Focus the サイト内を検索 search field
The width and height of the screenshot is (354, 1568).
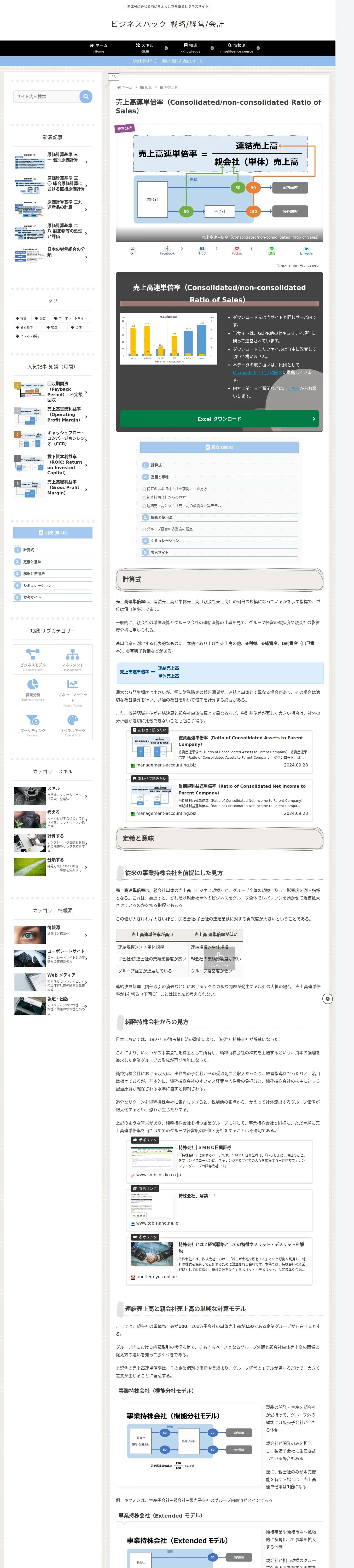click(x=46, y=96)
